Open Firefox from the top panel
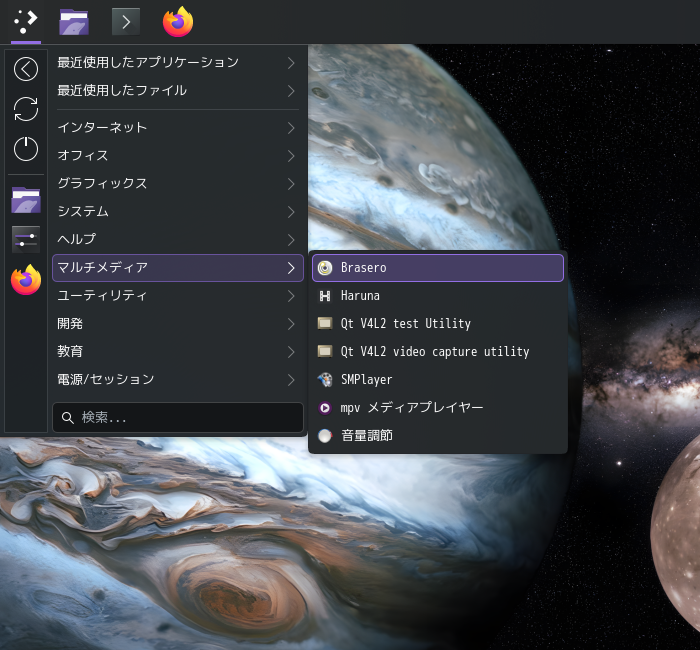 pyautogui.click(x=178, y=21)
